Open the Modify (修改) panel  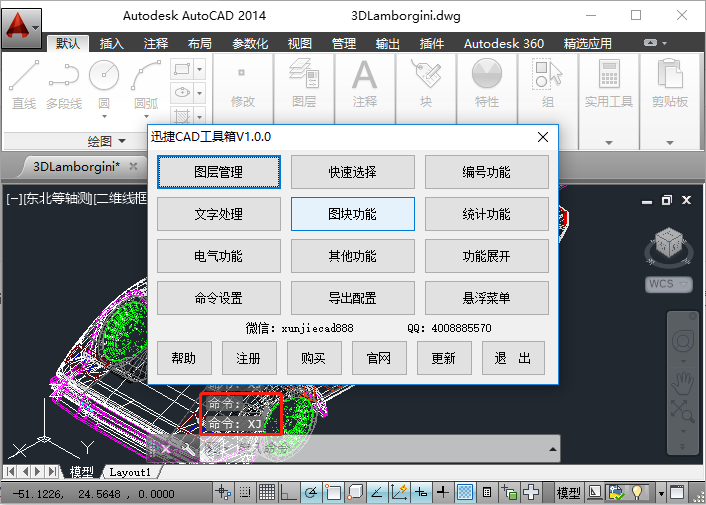point(243,88)
